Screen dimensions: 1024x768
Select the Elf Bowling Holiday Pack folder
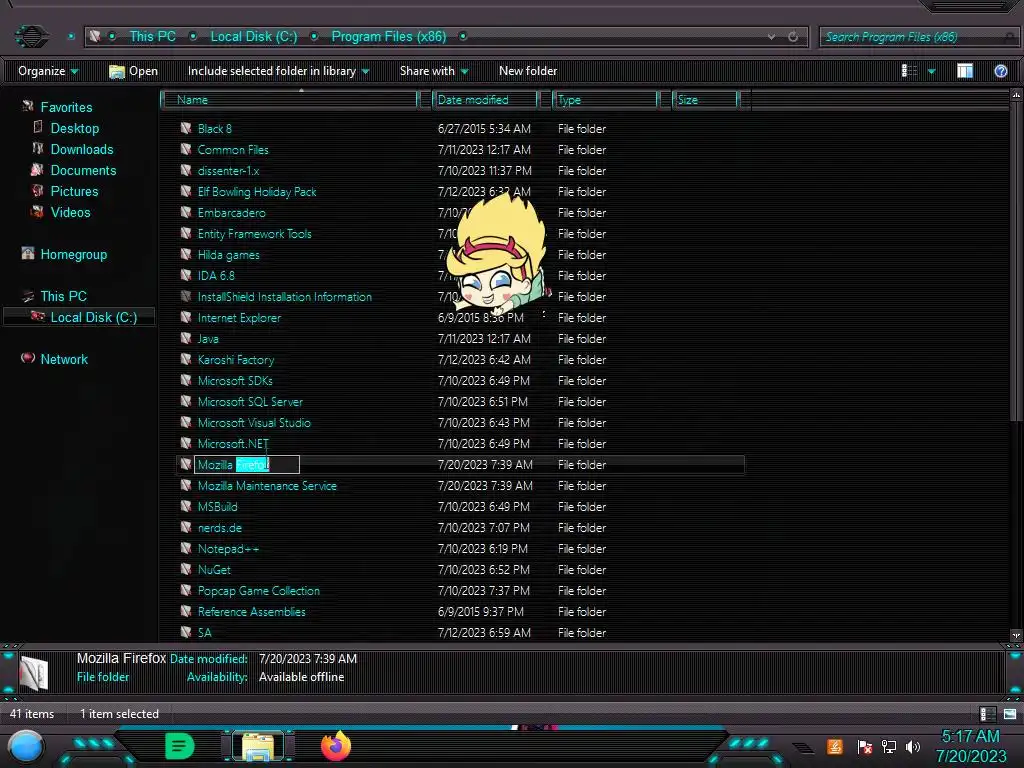257,191
